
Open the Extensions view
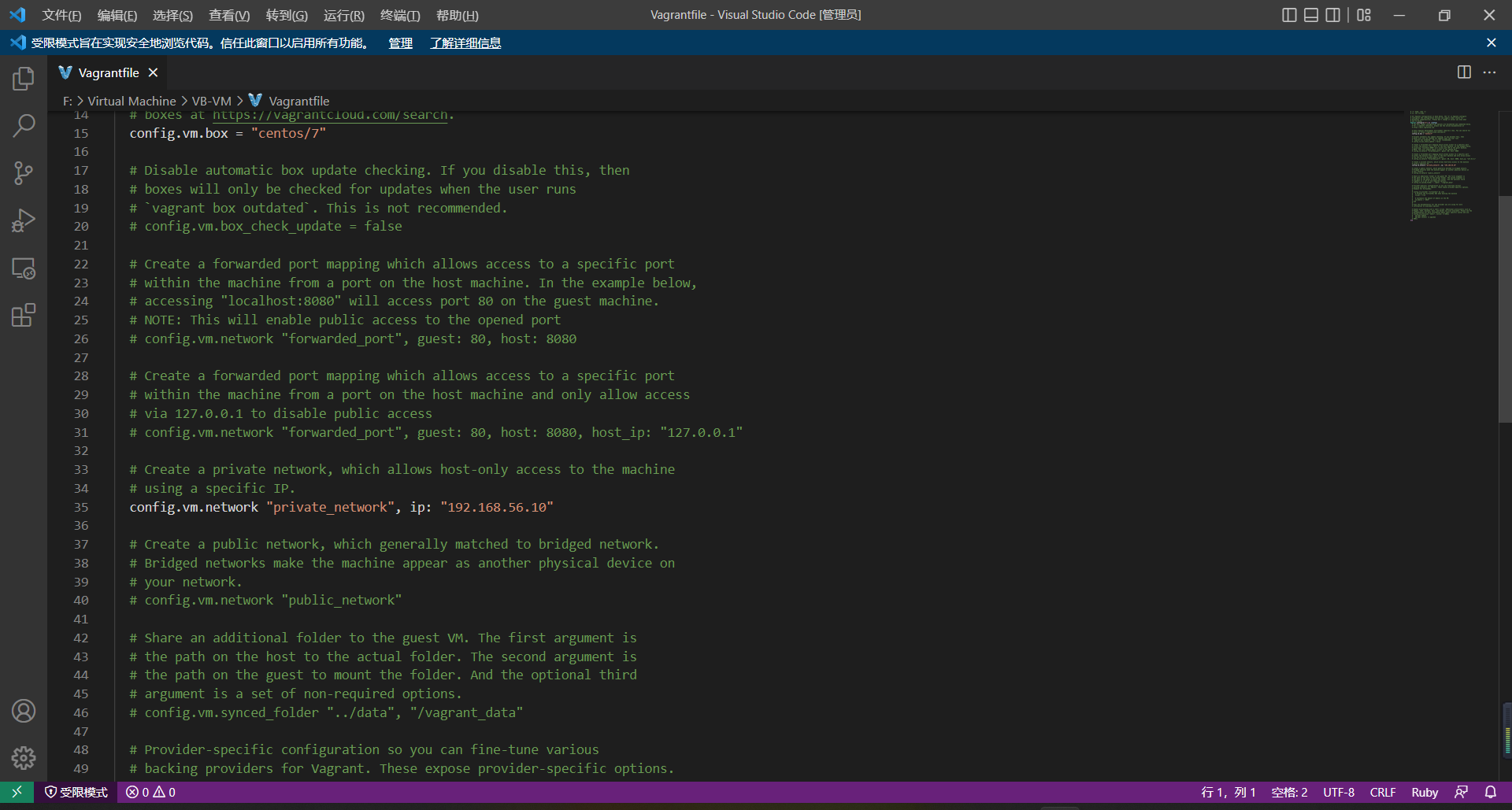24,316
